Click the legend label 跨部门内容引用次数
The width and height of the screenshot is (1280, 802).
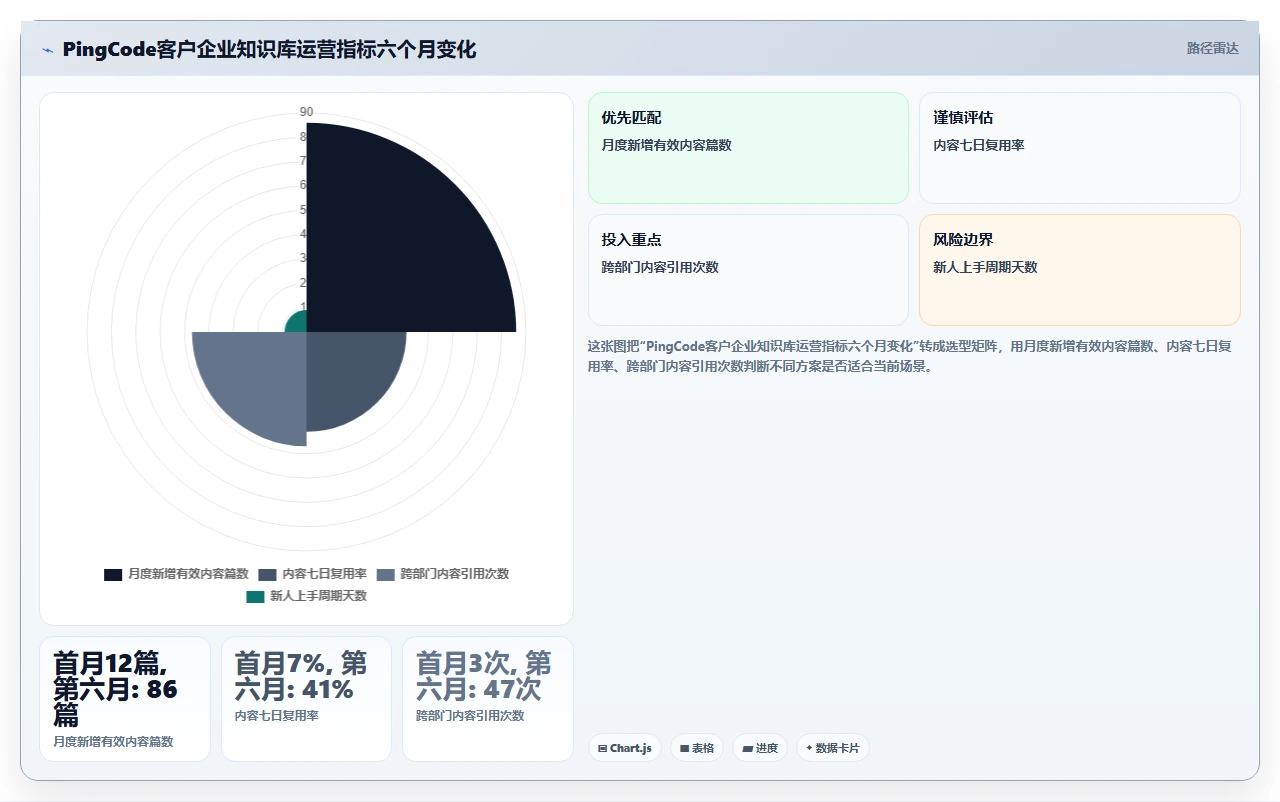point(455,574)
